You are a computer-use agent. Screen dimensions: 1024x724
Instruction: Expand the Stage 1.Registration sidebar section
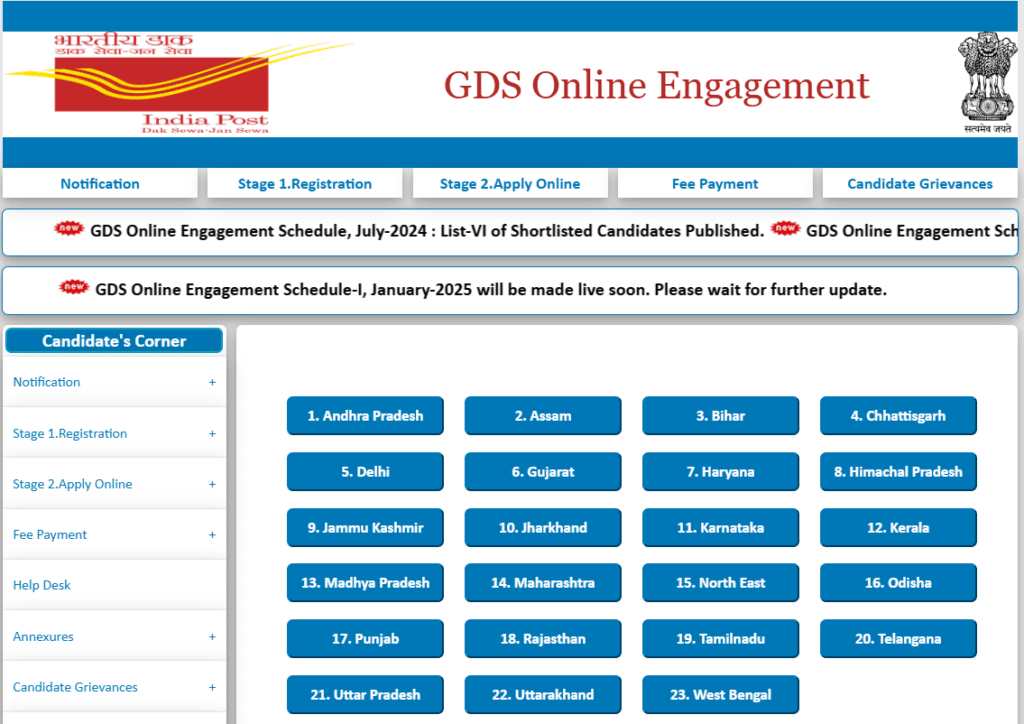[211, 433]
